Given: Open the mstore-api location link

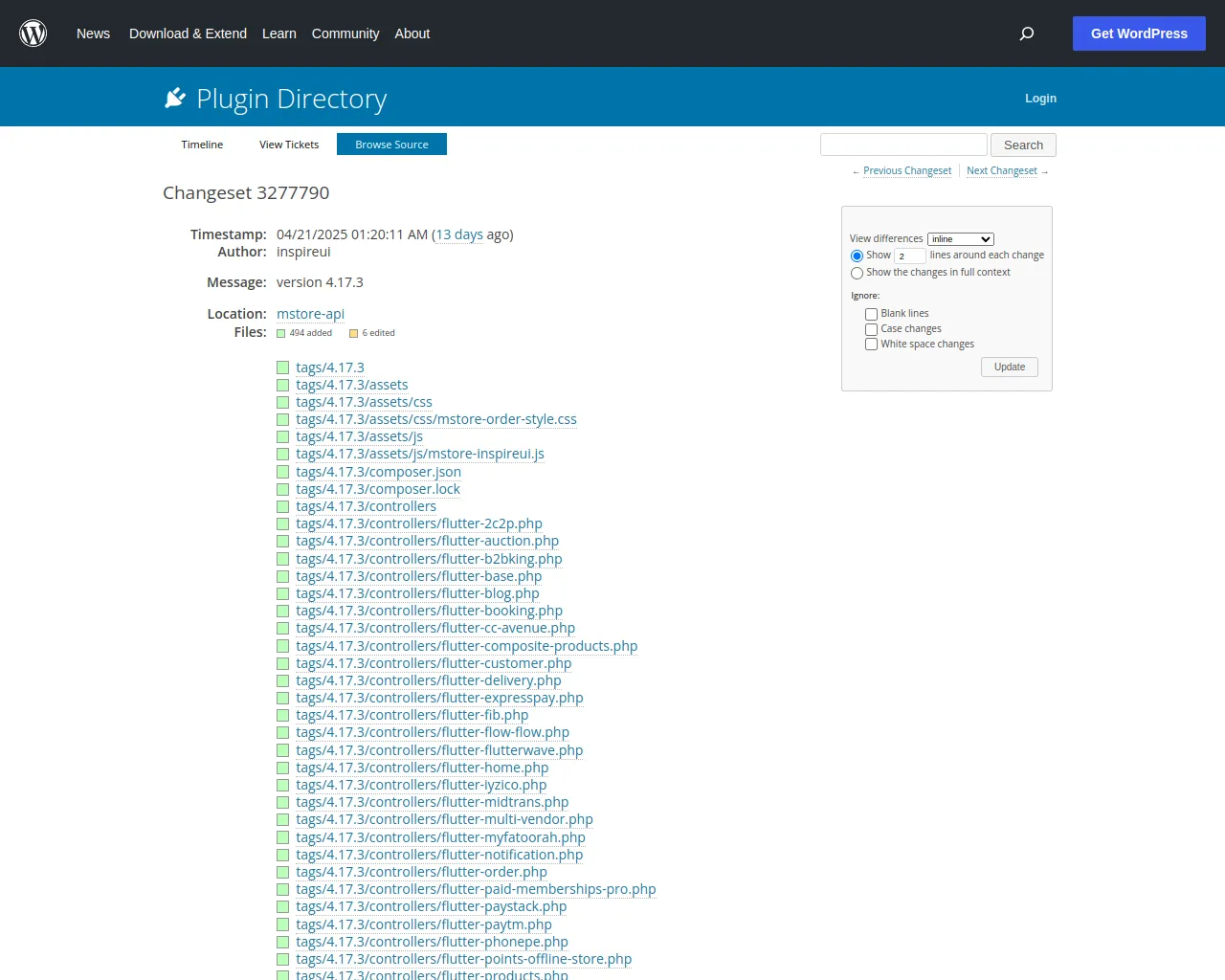Looking at the screenshot, I should tap(310, 314).
